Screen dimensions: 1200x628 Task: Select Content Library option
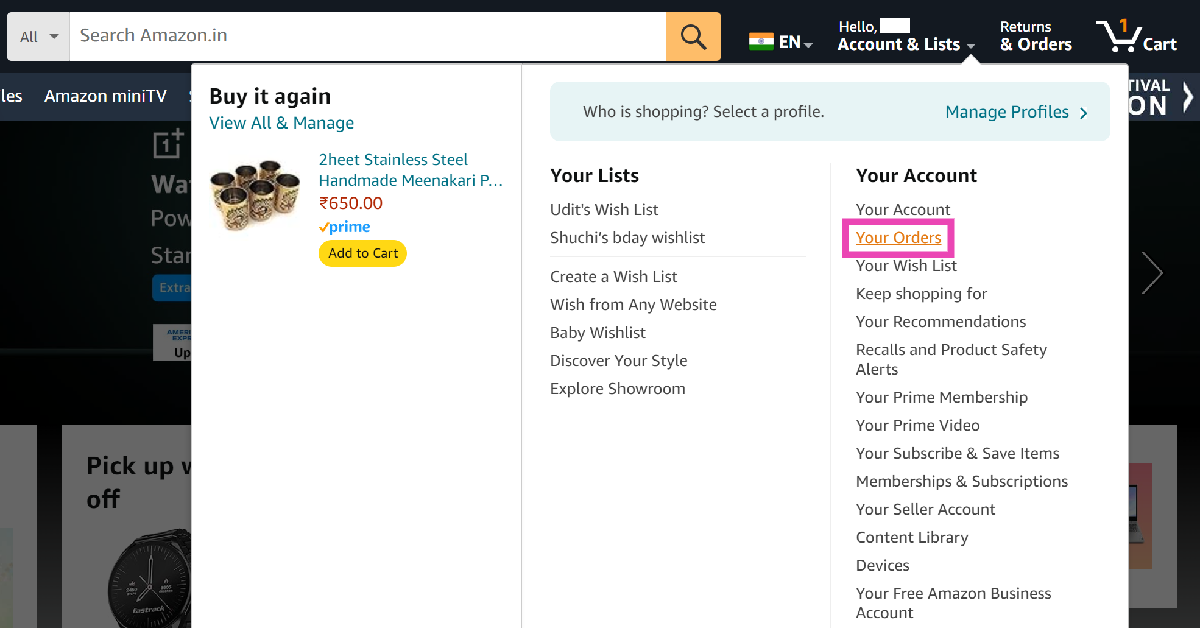pyautogui.click(x=911, y=538)
